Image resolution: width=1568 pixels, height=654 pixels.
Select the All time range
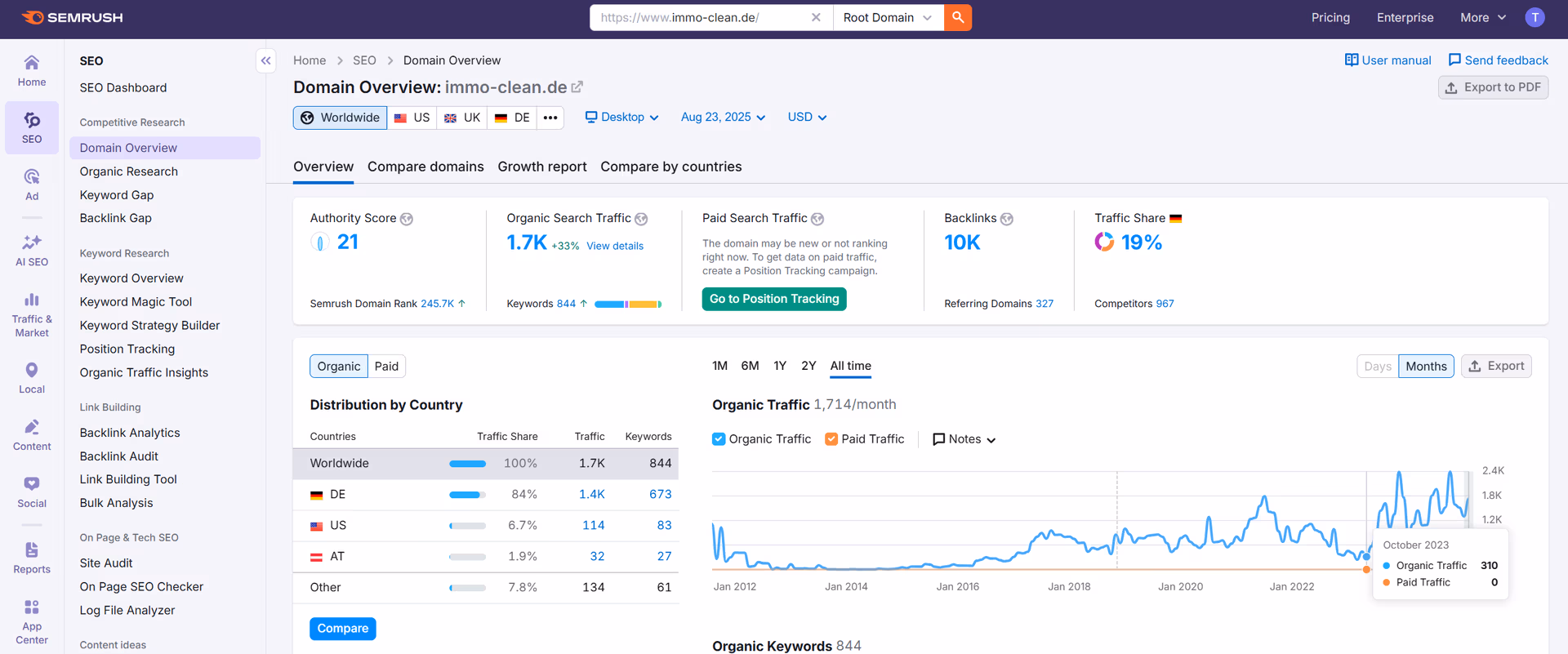pos(850,366)
